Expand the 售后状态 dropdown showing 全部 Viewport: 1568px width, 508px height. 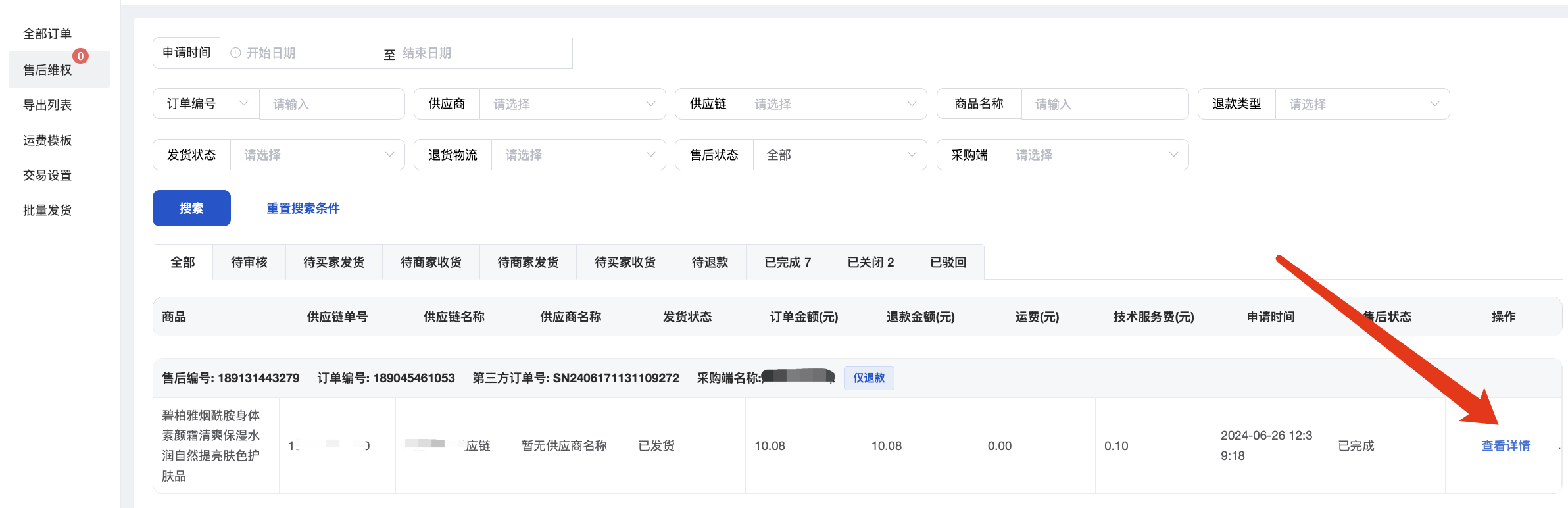pos(839,155)
